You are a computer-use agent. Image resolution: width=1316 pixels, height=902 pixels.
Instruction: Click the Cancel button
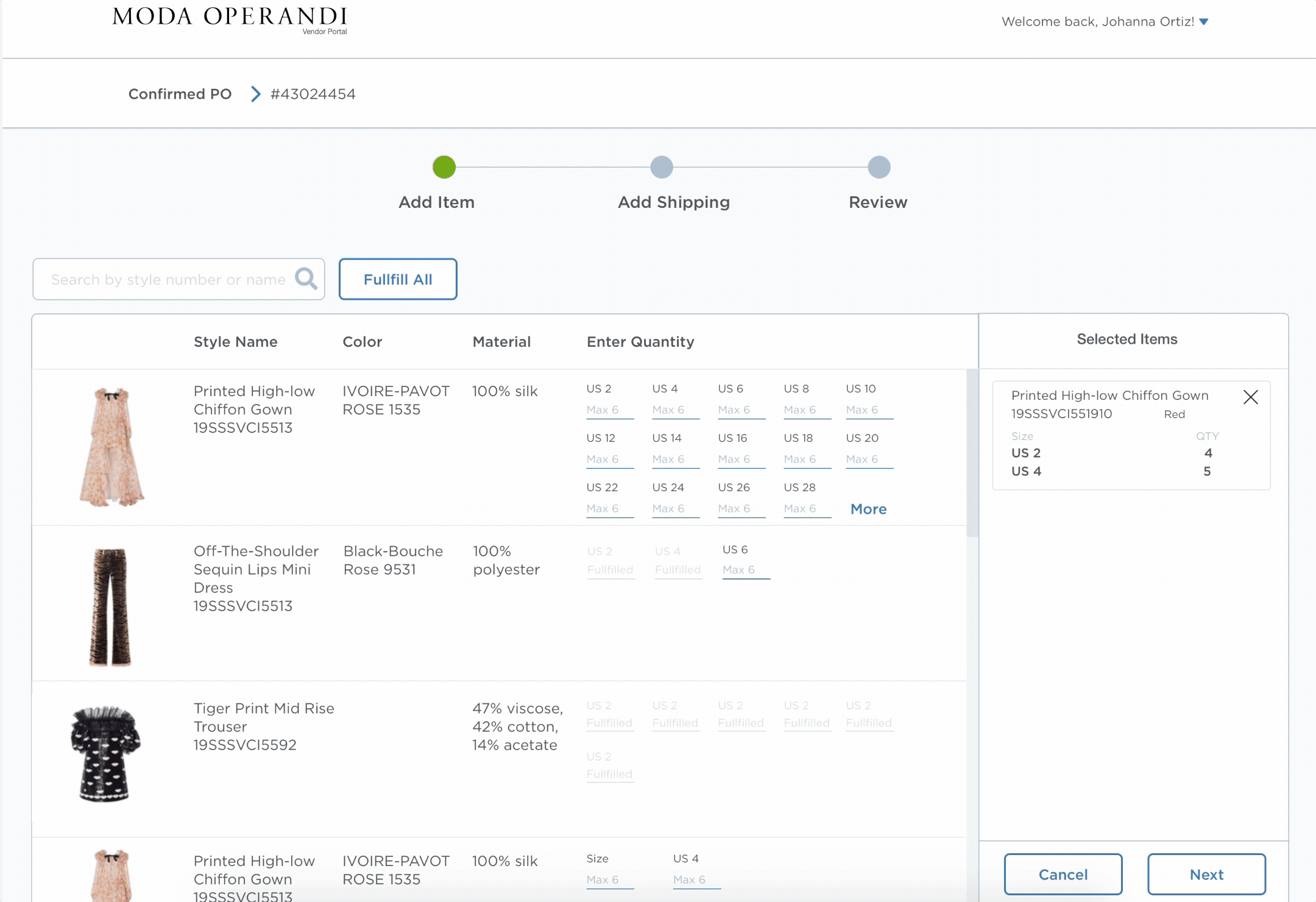pos(1063,874)
